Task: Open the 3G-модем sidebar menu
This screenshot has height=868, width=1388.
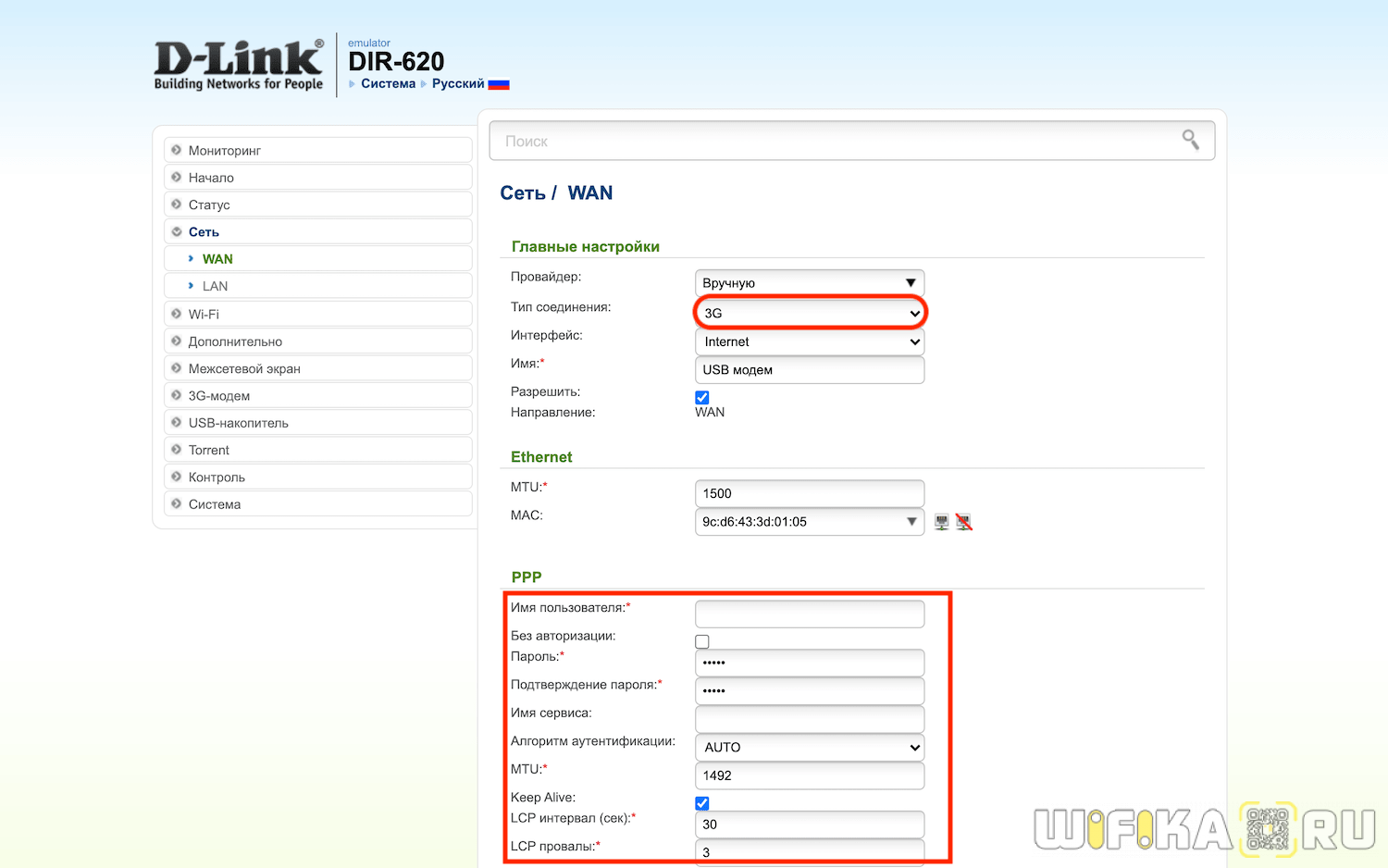Action: click(x=318, y=396)
